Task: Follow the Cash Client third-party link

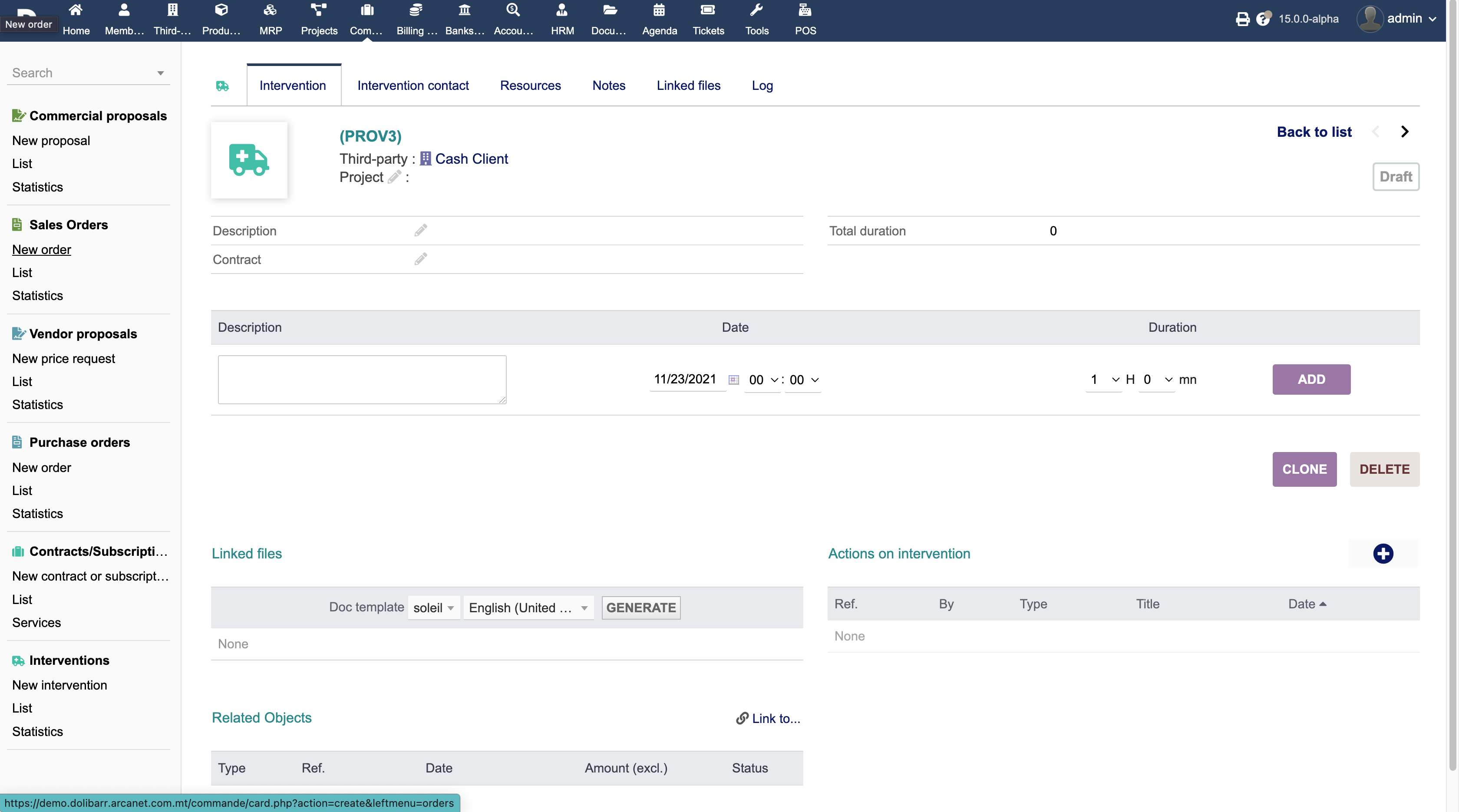Action: click(471, 159)
